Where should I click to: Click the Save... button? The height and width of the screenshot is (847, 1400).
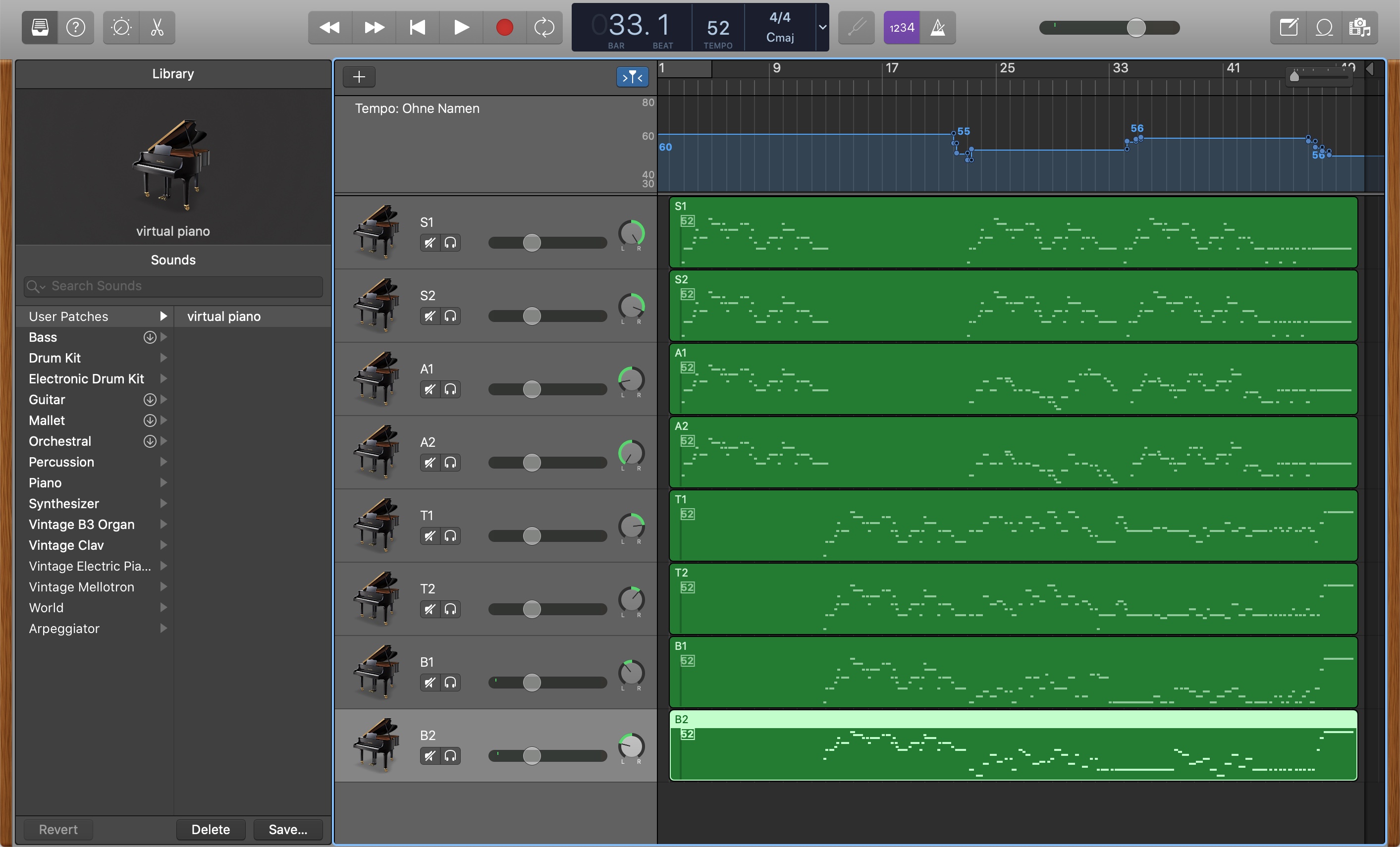coord(287,829)
